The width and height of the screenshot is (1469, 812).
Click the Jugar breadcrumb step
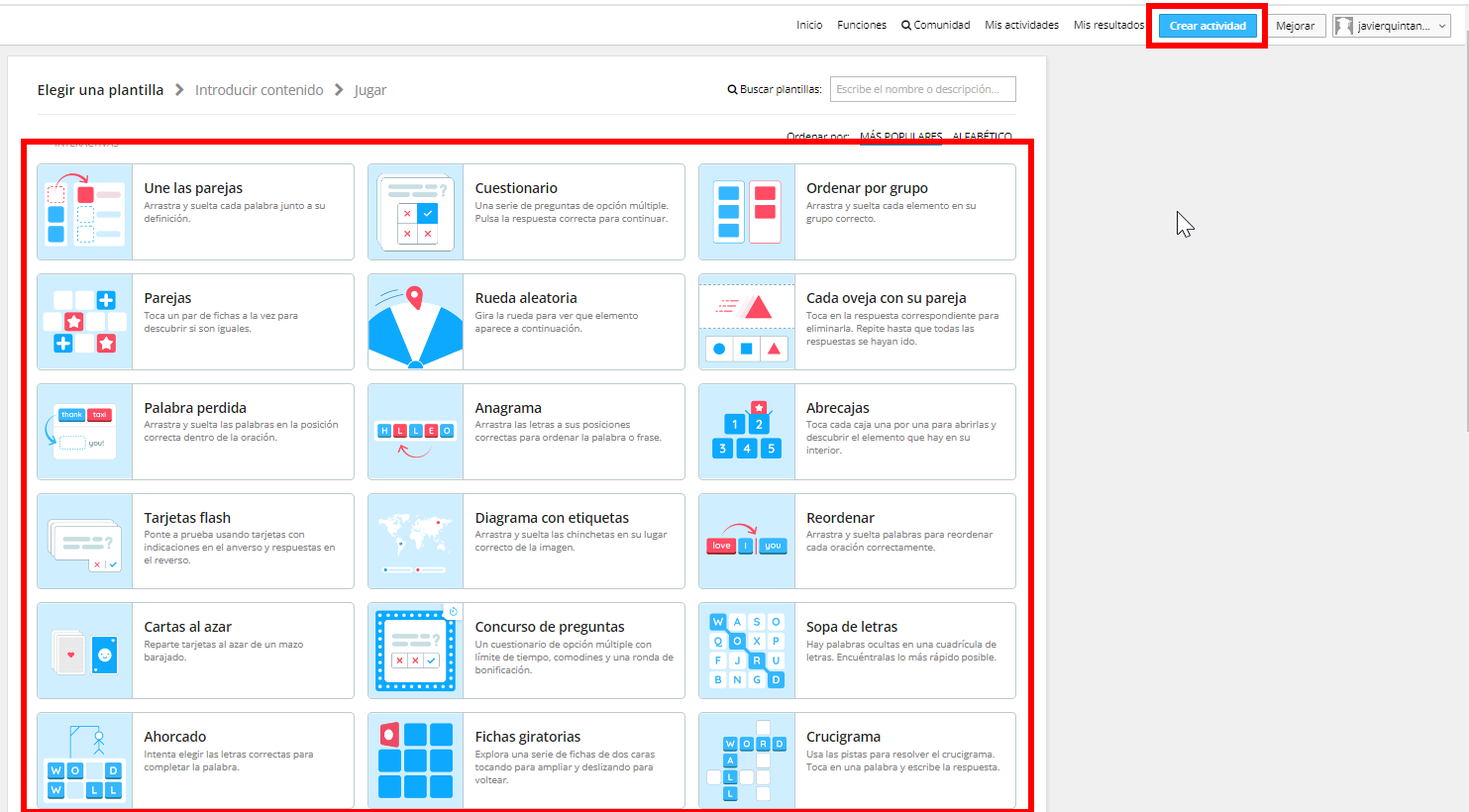click(370, 90)
